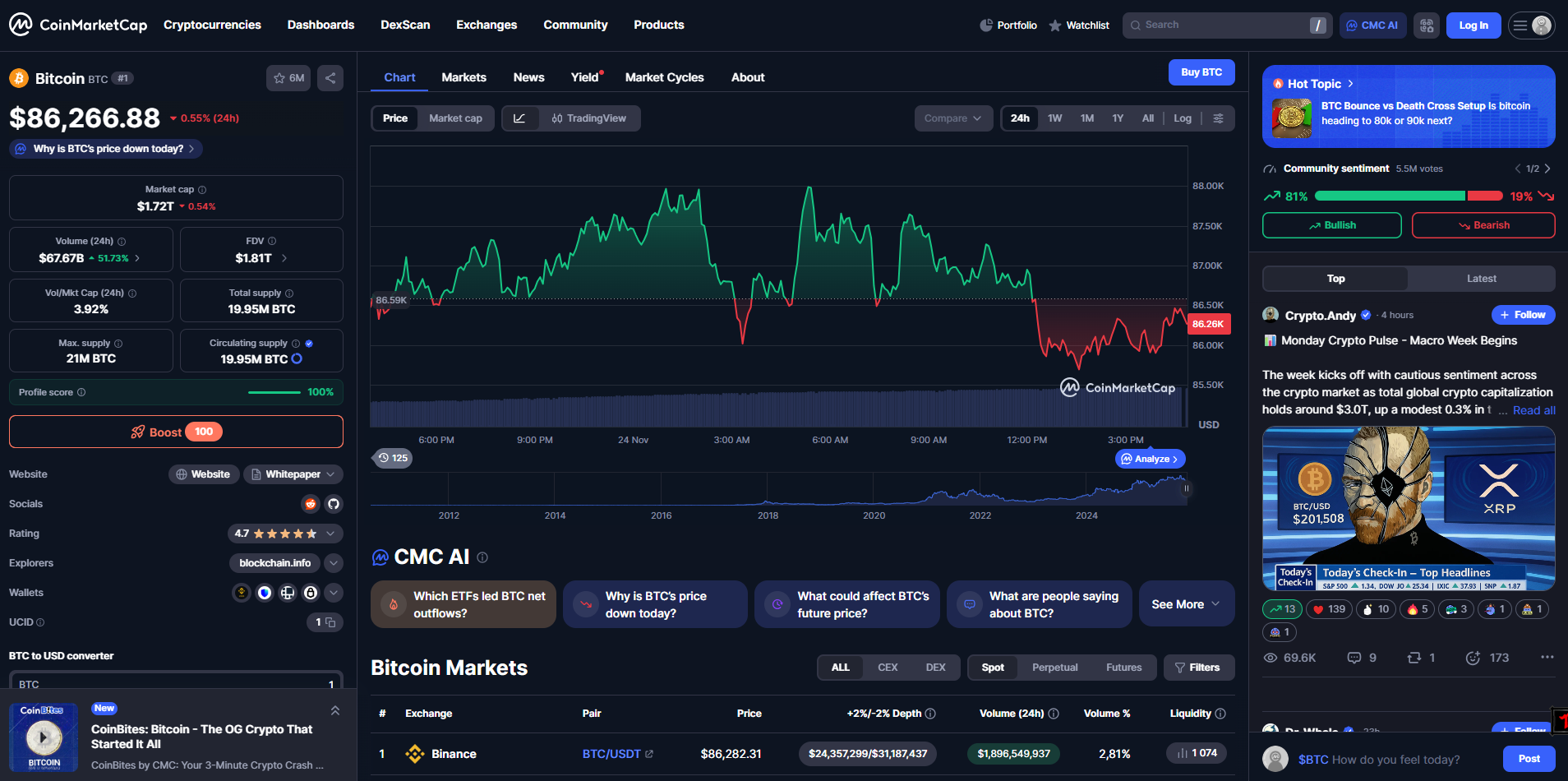The image size is (1568, 781).
Task: Click the Buy BTC button
Action: [1201, 72]
